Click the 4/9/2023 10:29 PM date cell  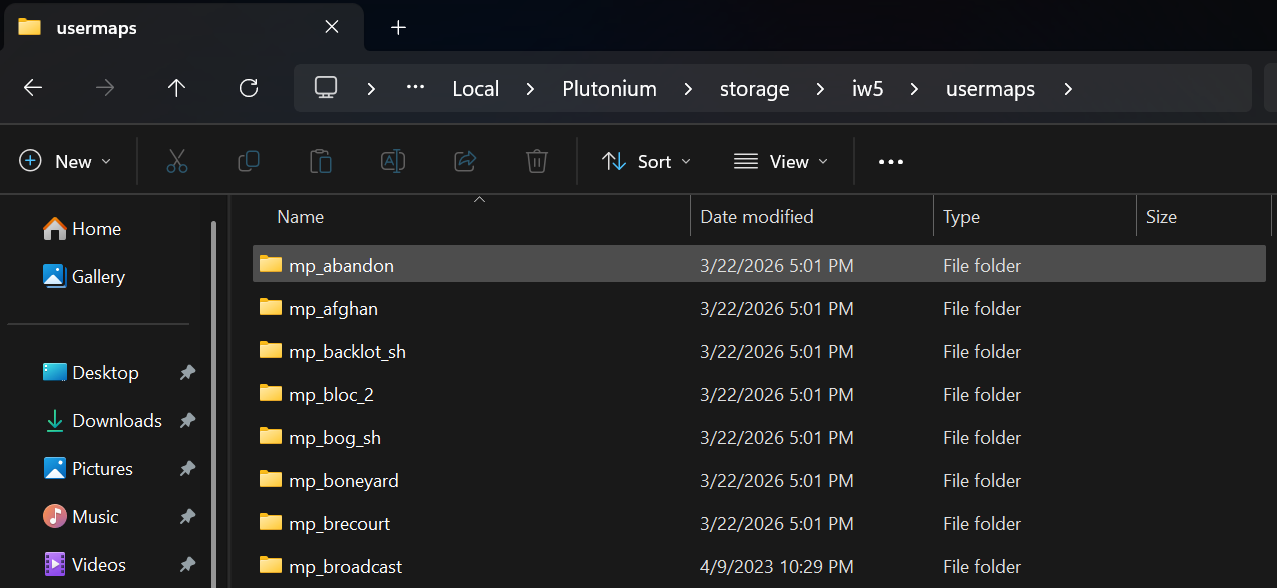pyautogui.click(x=777, y=567)
